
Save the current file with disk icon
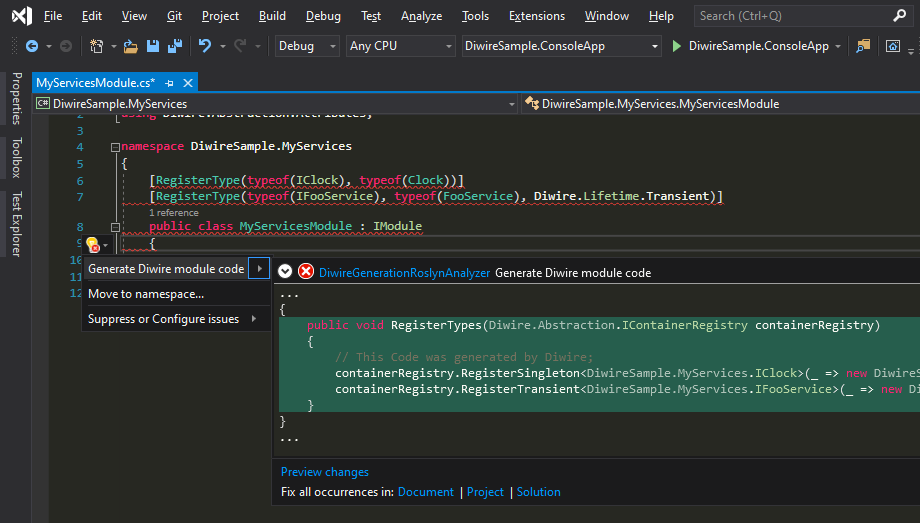pos(153,46)
